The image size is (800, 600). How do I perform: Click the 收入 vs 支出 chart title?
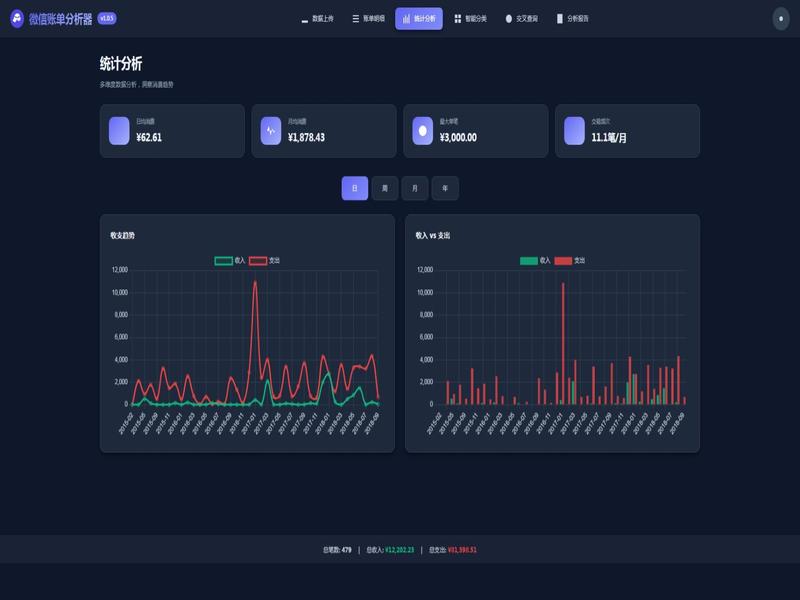[x=433, y=236]
